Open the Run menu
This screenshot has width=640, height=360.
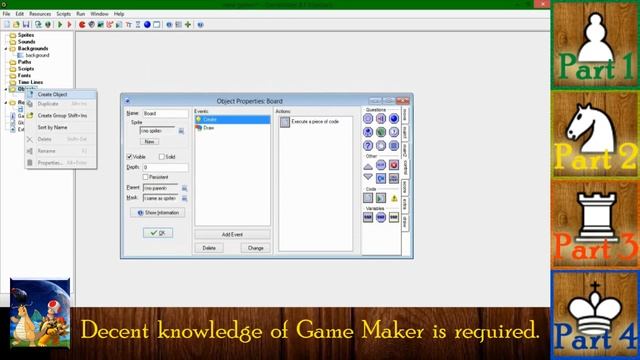coord(81,14)
